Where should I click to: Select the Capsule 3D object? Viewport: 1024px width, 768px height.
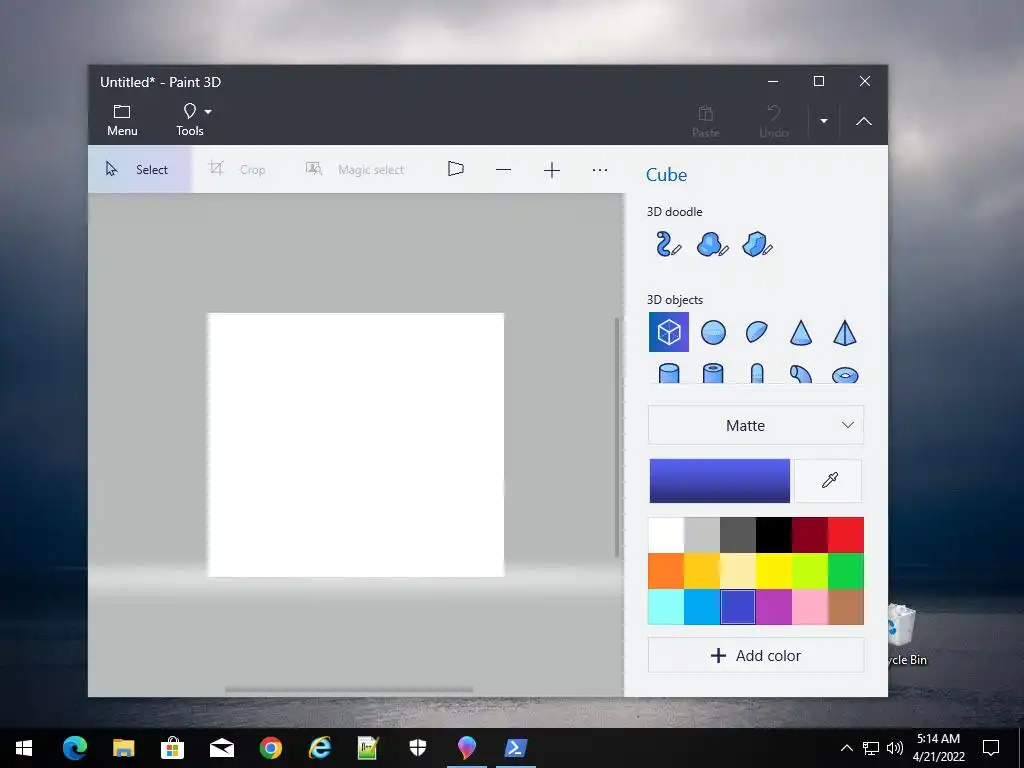[x=757, y=373]
